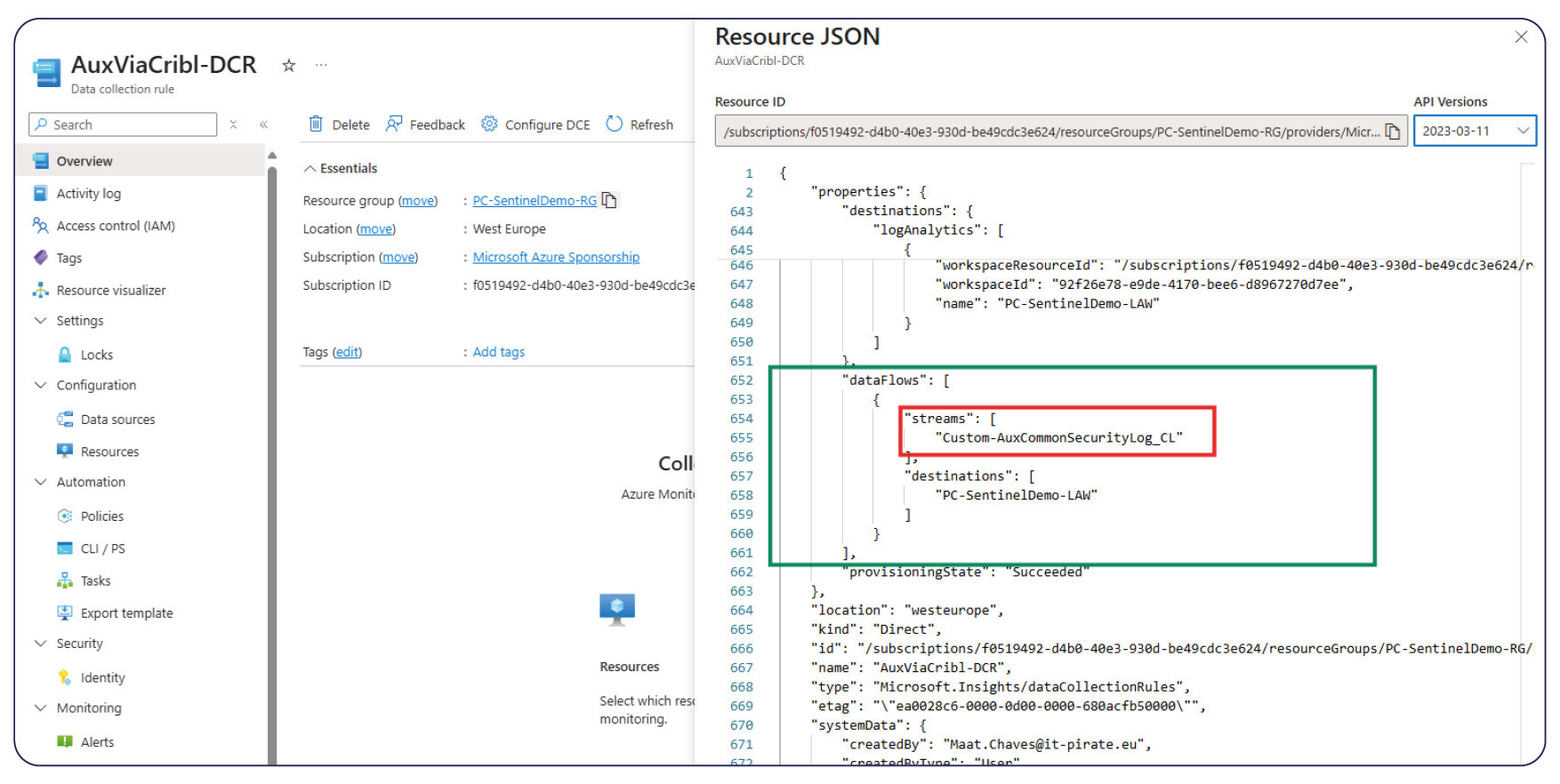Click the "kind": "Direct" JSON line
Image resolution: width=1560 pixels, height=784 pixels.
[x=876, y=629]
